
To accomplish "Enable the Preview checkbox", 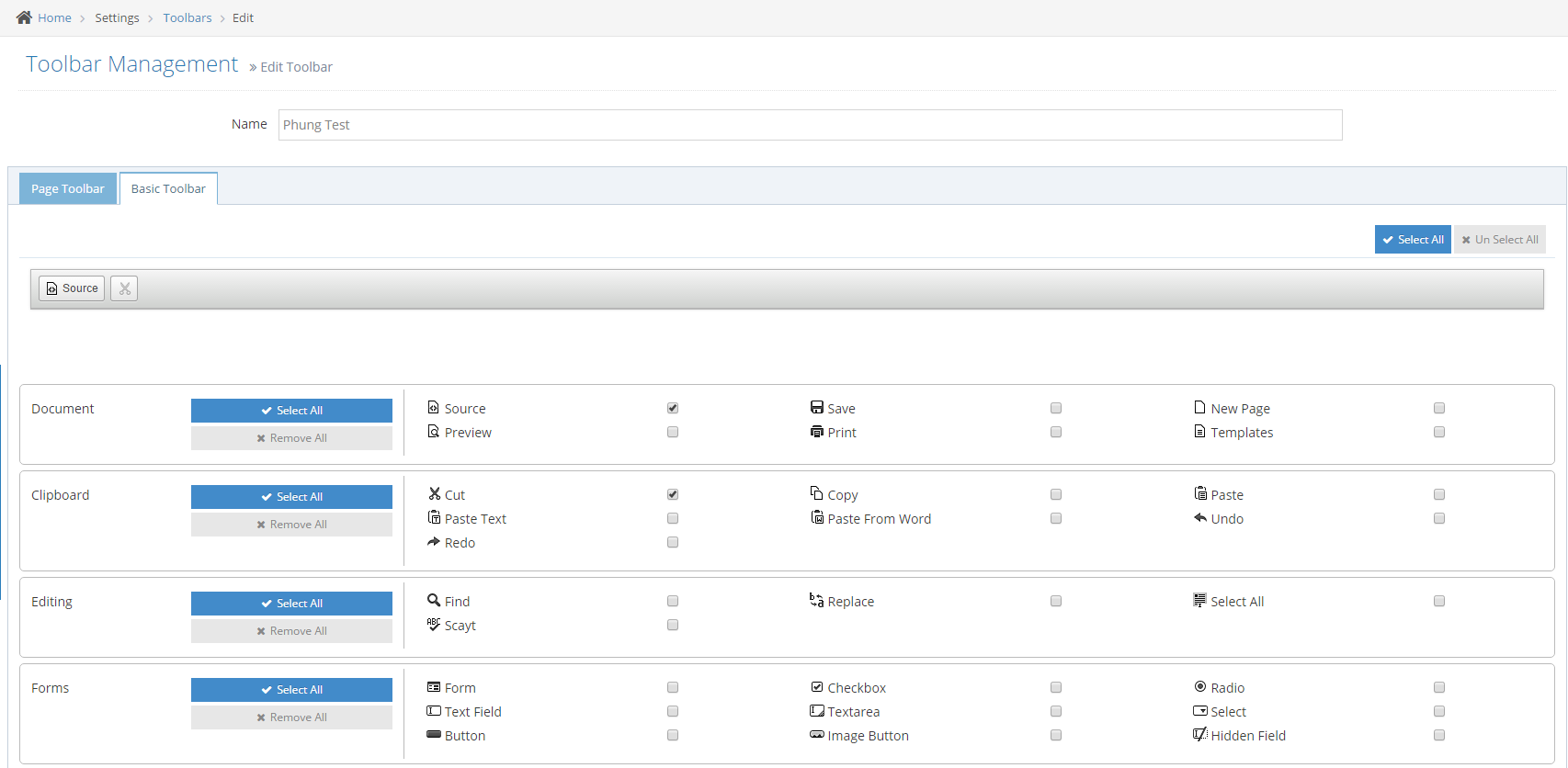I will pos(673,432).
